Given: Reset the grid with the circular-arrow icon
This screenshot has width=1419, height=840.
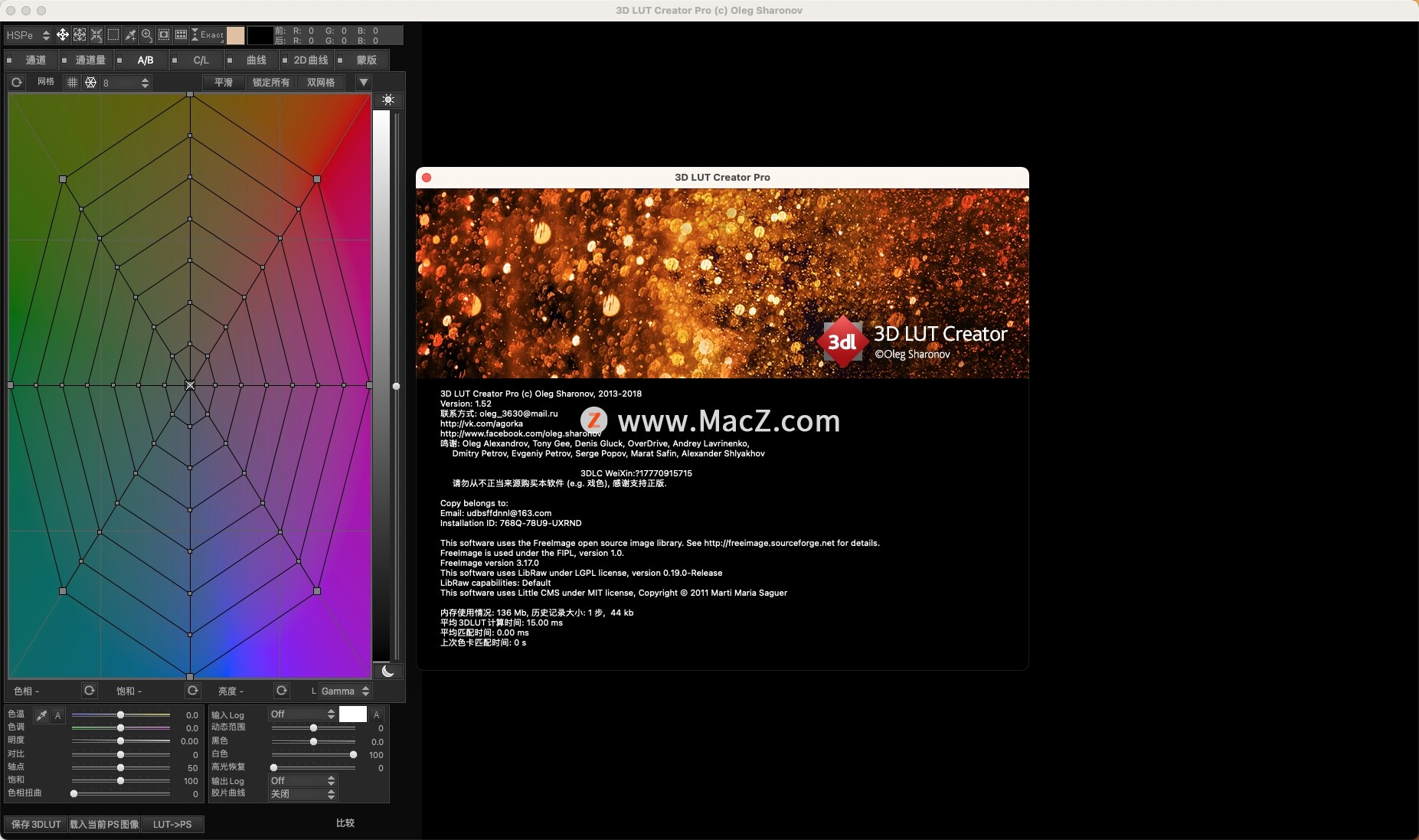Looking at the screenshot, I should pyautogui.click(x=17, y=82).
